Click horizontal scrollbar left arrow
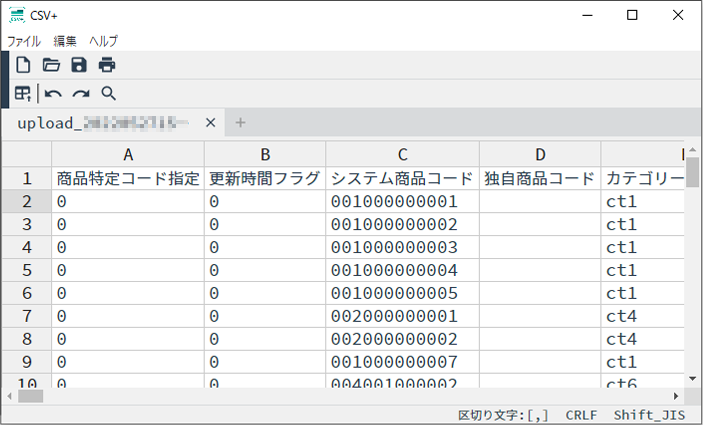 9,396
